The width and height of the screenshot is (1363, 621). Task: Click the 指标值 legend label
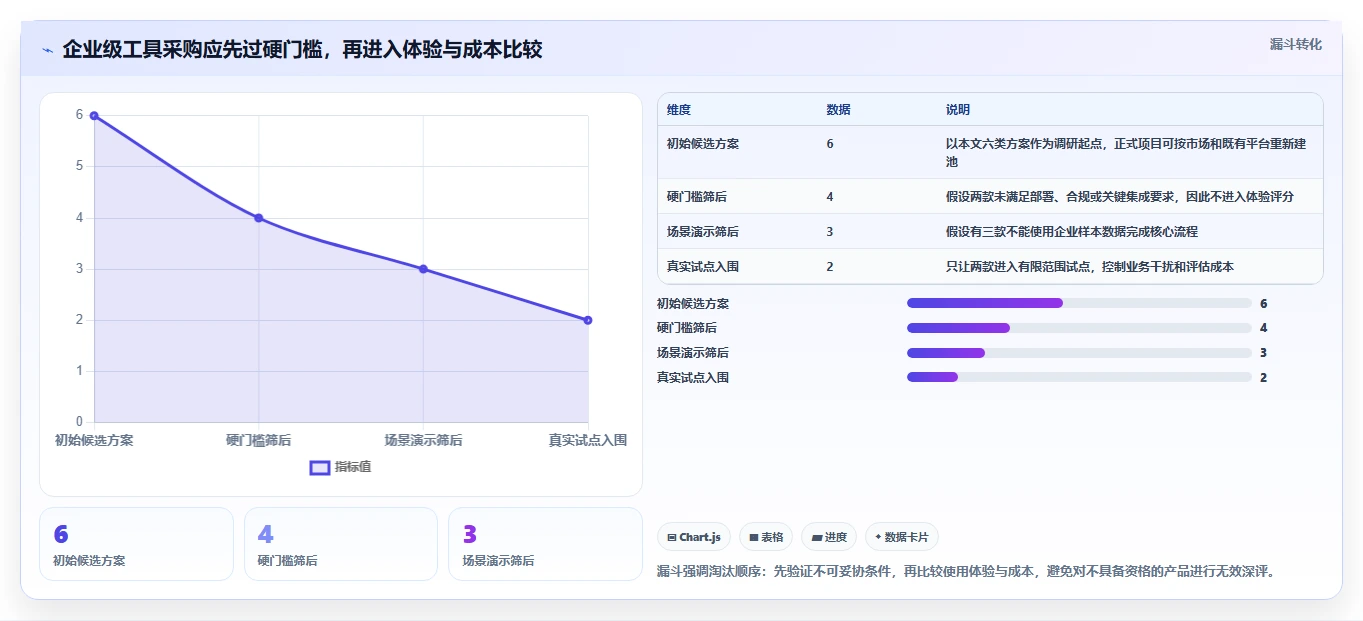coord(353,467)
